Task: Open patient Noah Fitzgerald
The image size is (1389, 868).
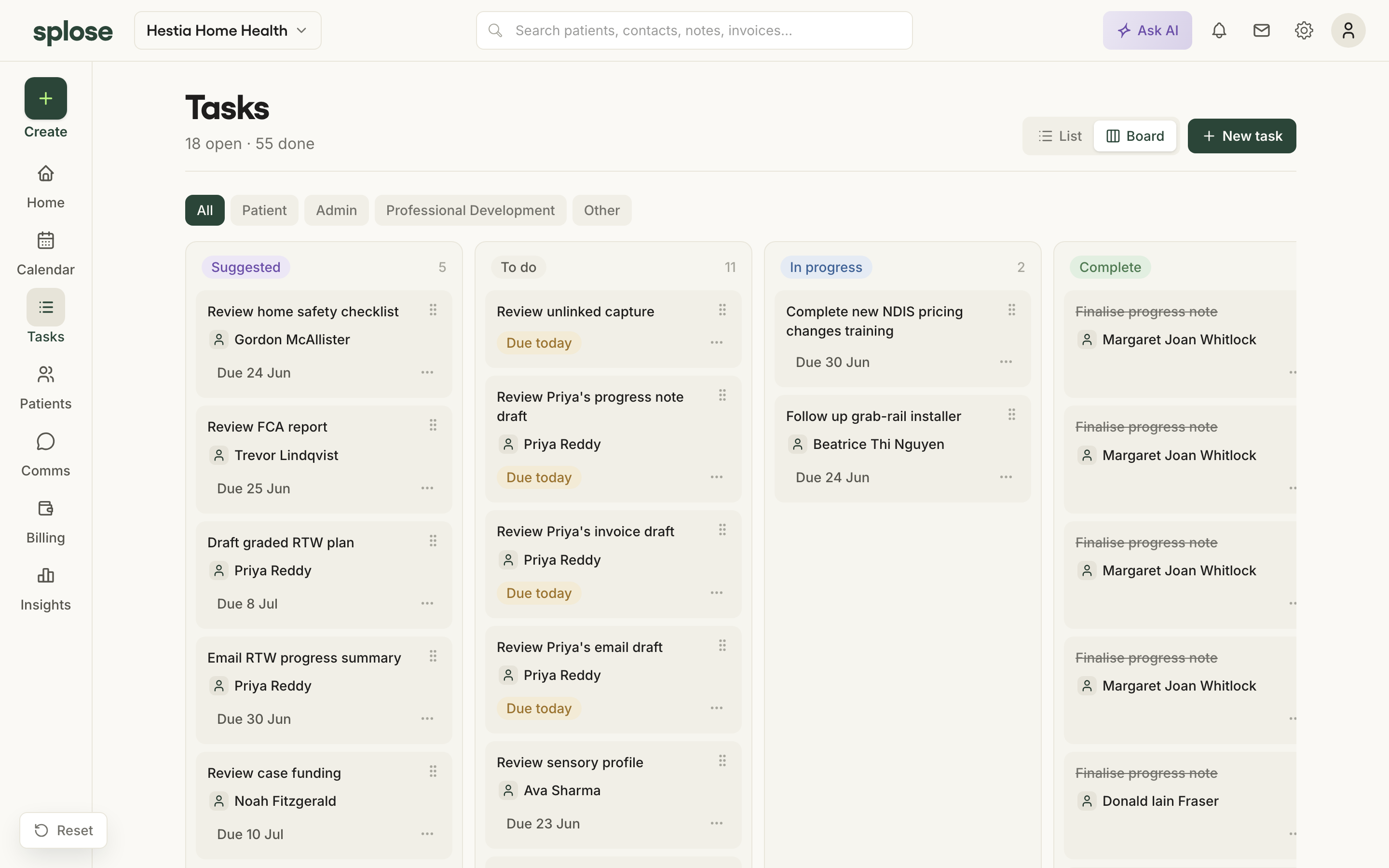Action: tap(285, 801)
